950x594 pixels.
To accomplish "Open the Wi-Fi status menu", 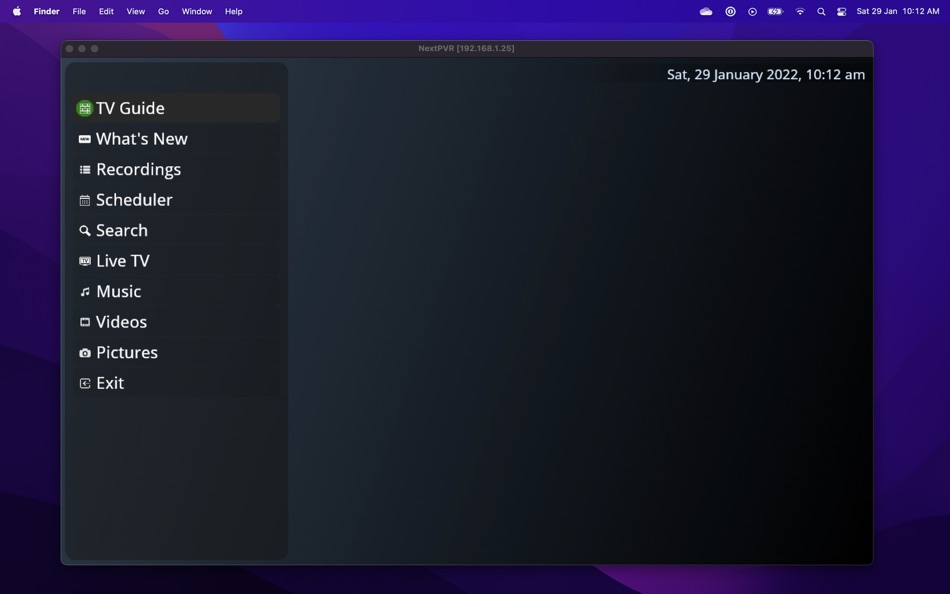I will 800,12.
